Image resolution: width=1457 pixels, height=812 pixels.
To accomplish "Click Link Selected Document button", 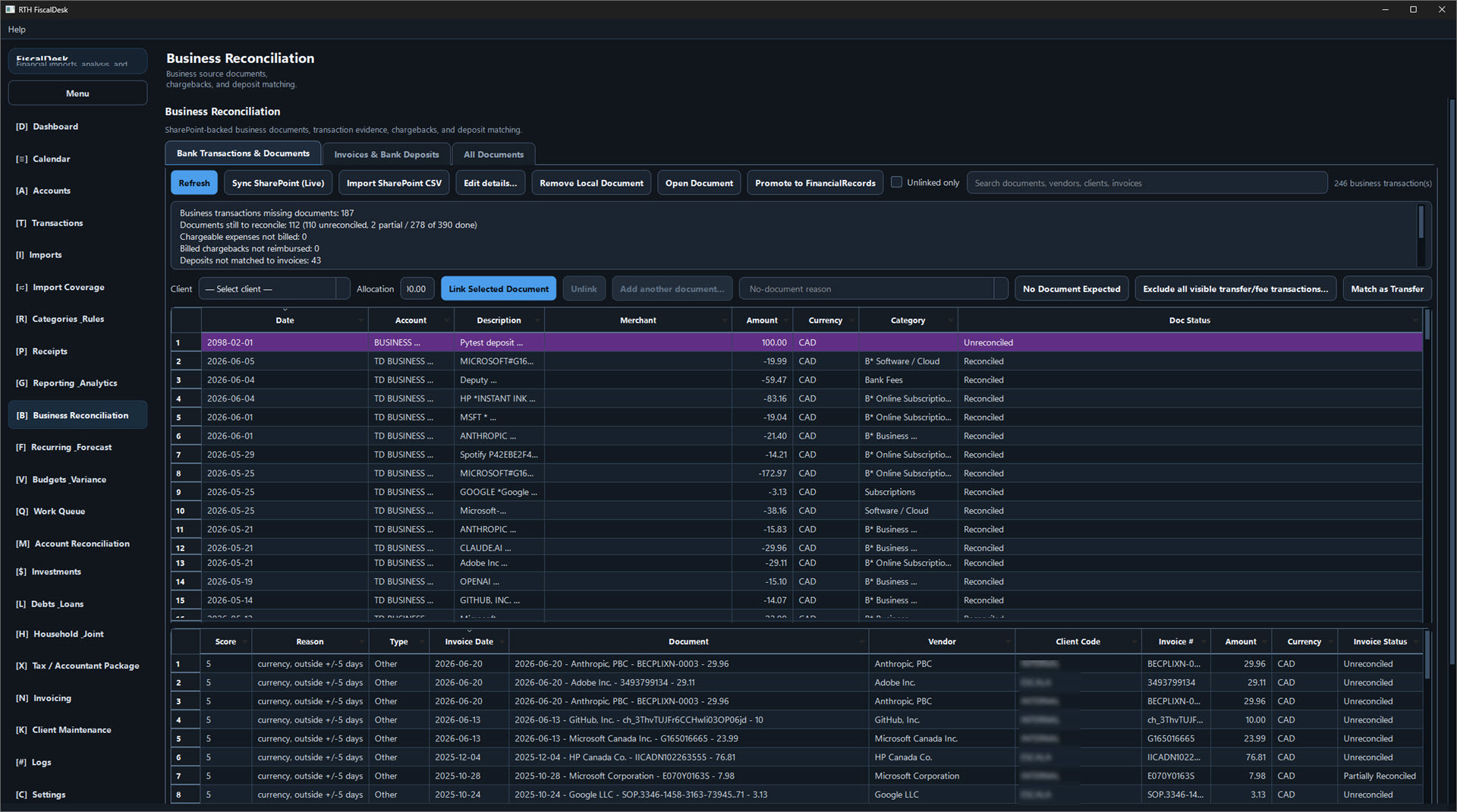I will 499,289.
